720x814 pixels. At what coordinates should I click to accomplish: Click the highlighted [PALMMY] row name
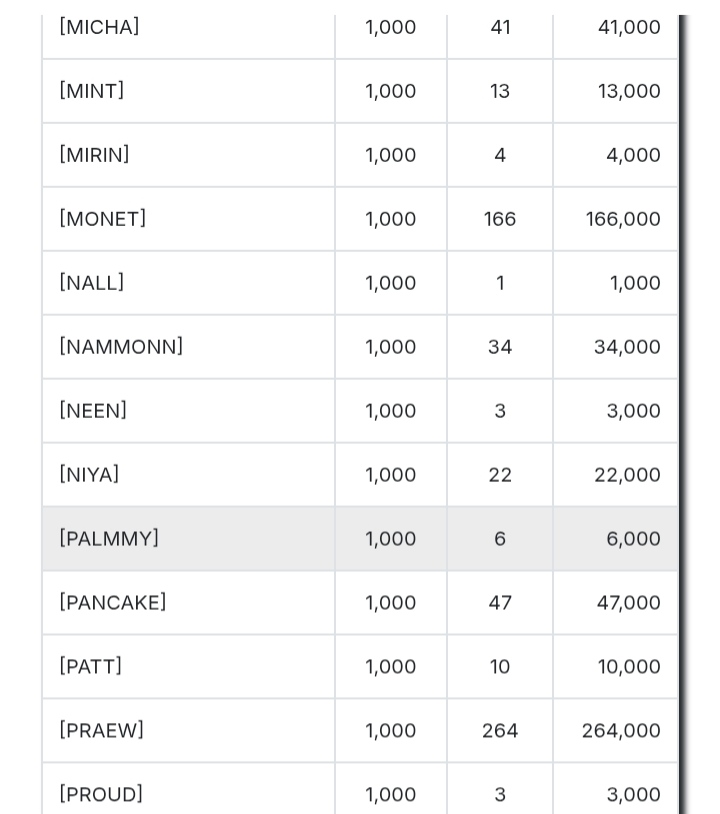[x=109, y=539]
